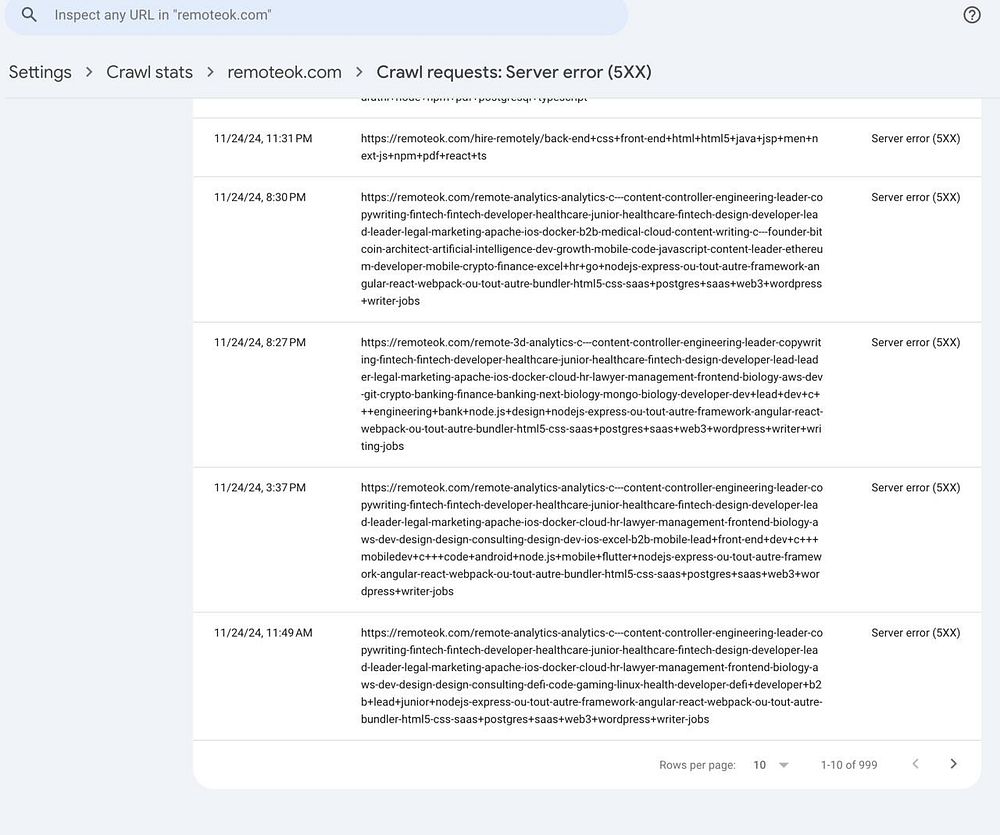The width and height of the screenshot is (1000, 835).
Task: Go to previous page arrow
Action: pos(915,764)
